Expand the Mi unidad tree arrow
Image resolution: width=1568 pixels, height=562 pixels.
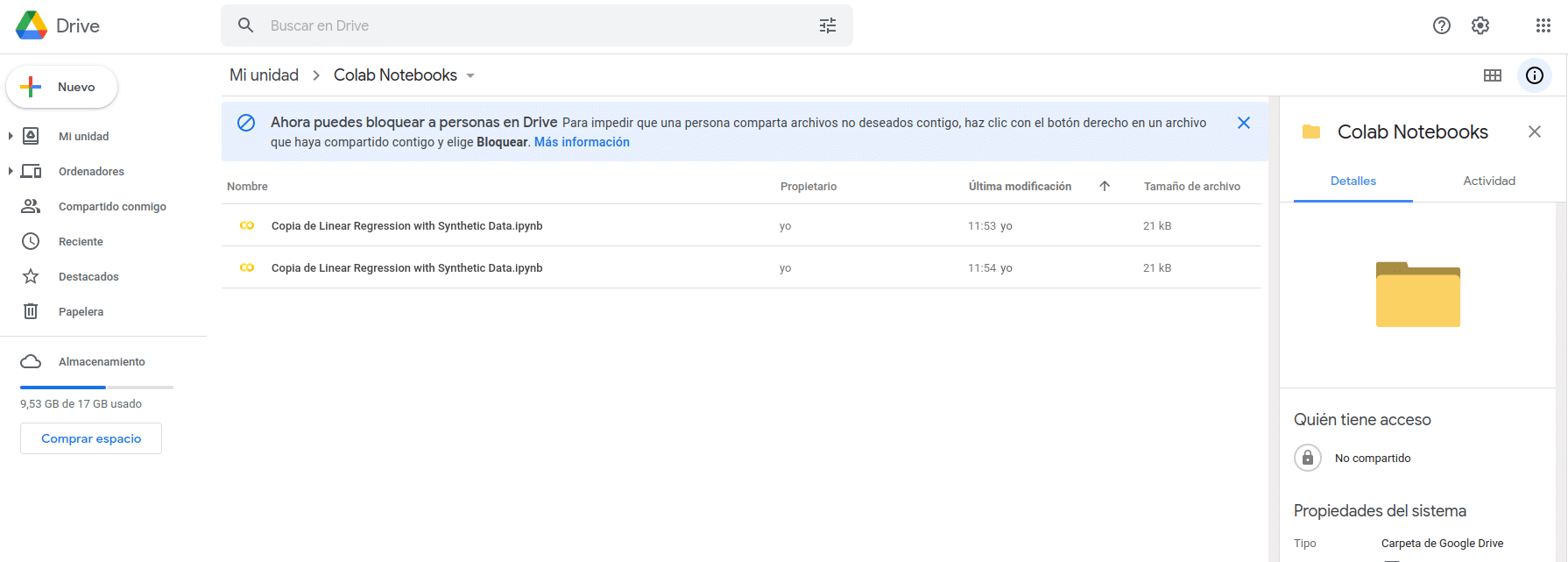click(11, 136)
